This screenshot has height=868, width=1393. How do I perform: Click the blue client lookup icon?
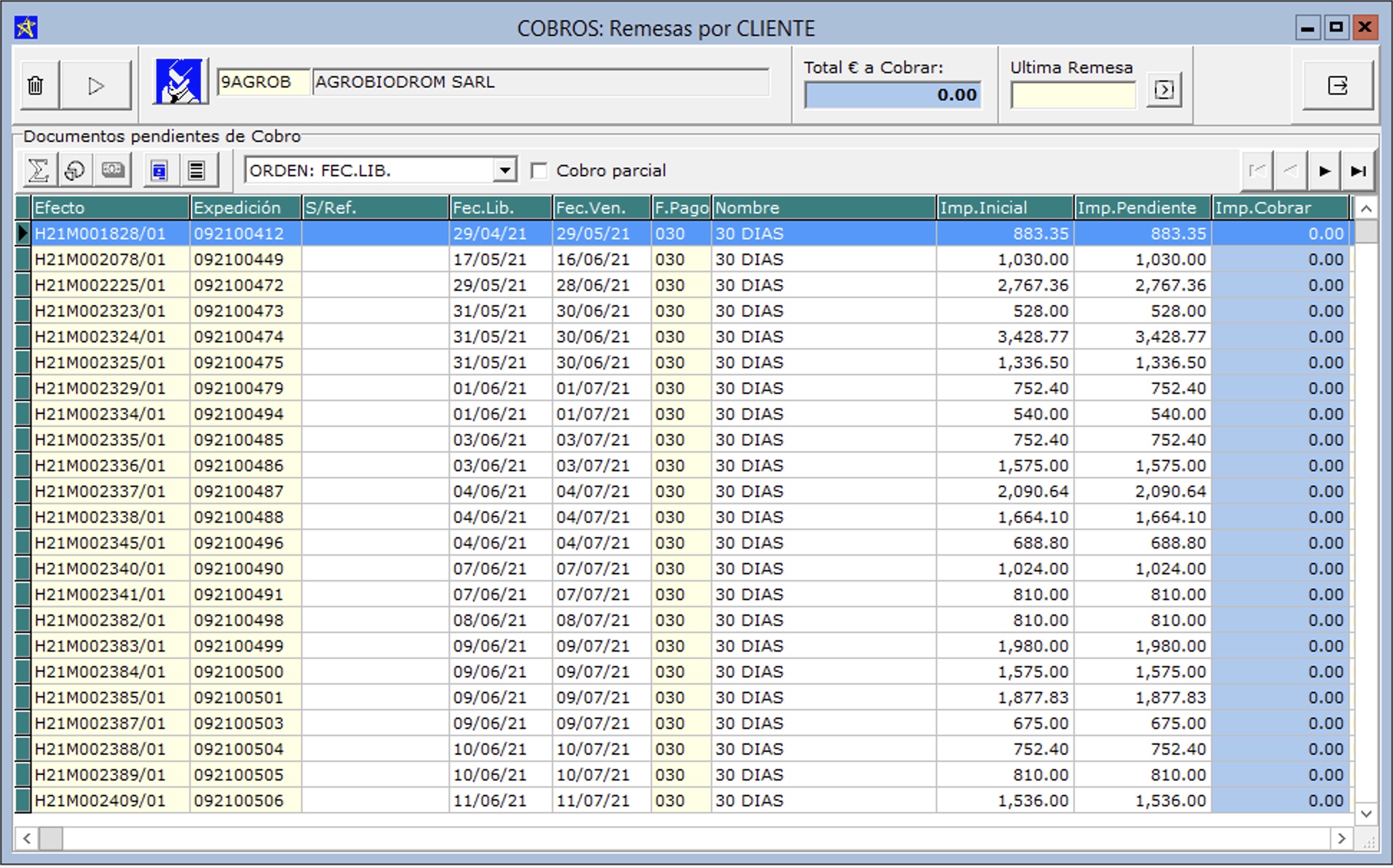(x=179, y=82)
